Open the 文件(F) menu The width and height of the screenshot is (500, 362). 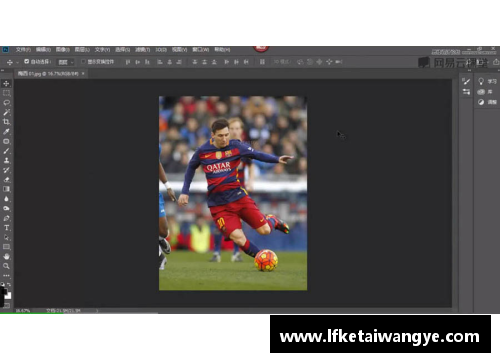point(23,50)
